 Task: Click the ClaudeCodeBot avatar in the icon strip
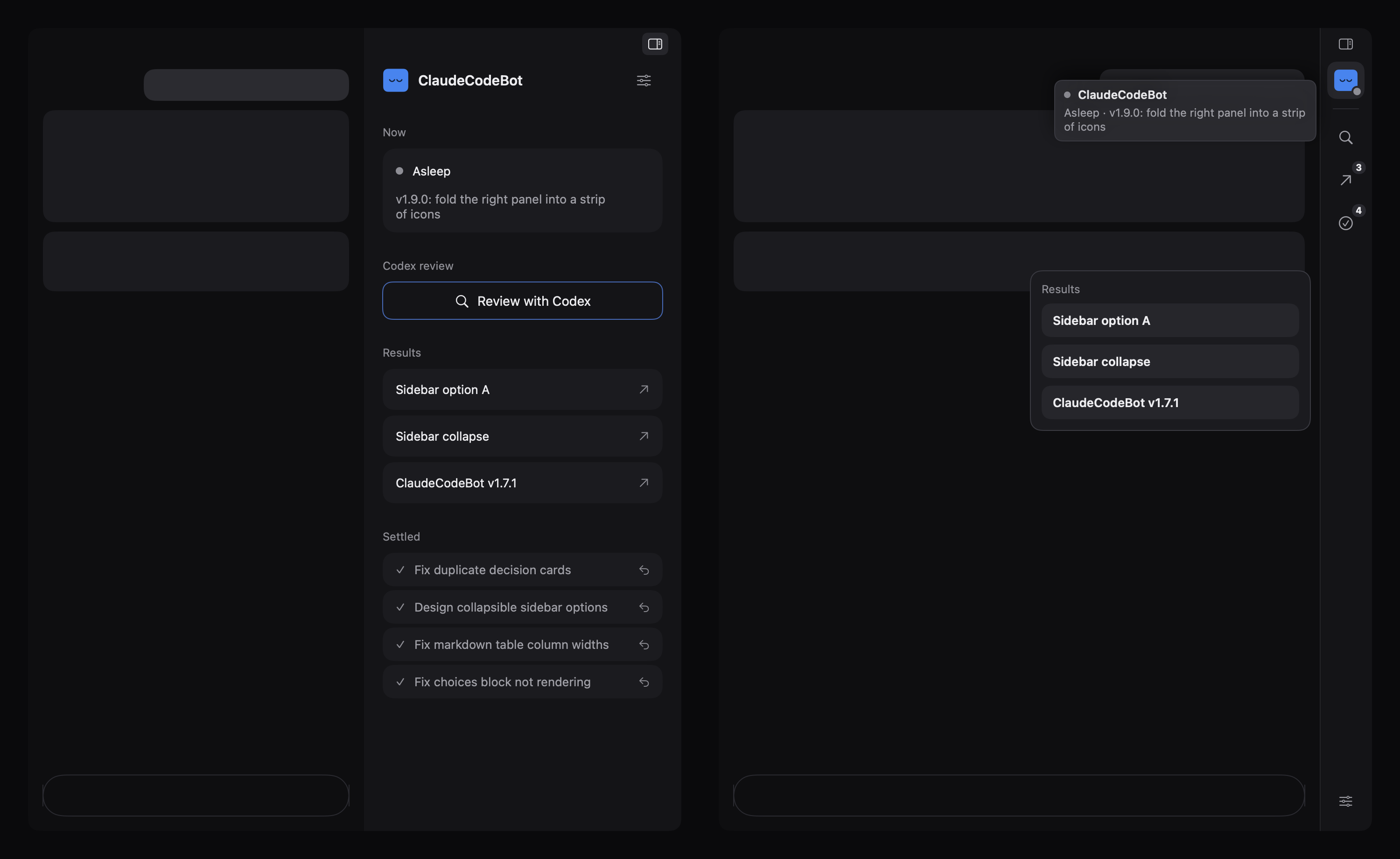(x=1345, y=80)
